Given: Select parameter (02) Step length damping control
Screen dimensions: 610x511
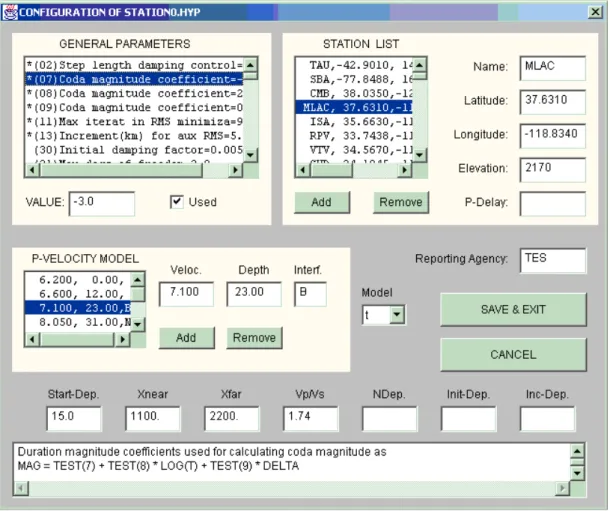Looking at the screenshot, I should coord(134,65).
